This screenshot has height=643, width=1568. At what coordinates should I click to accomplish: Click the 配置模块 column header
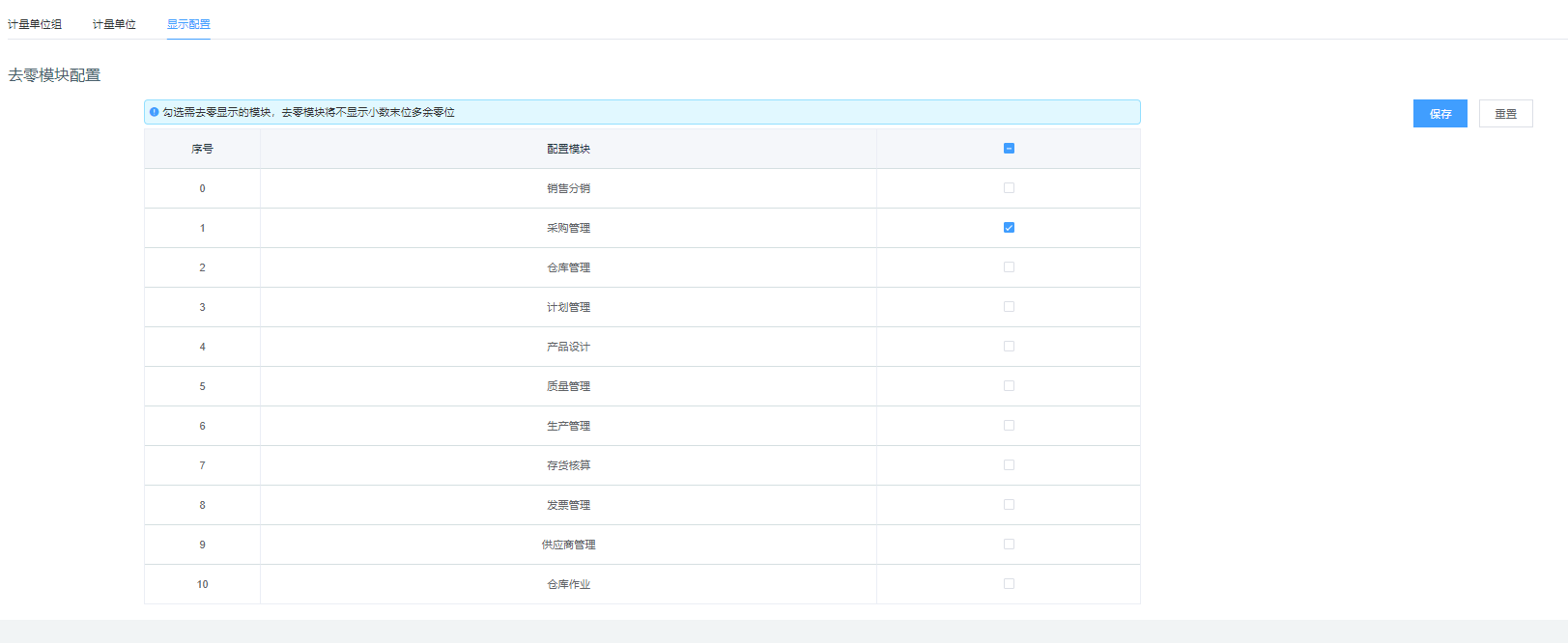tap(568, 149)
